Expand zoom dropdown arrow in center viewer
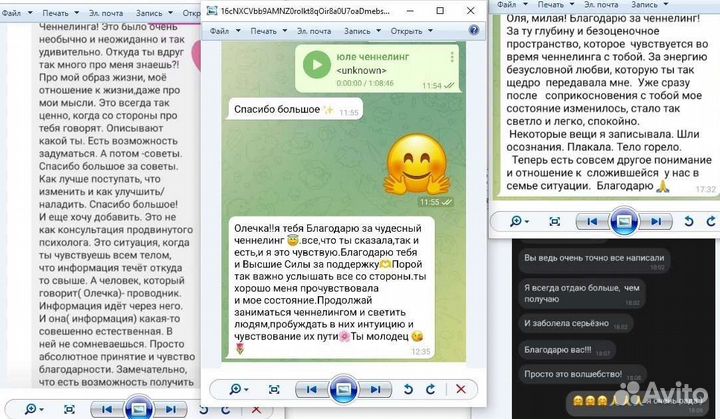Screen dimensions: 720x419 (247, 390)
